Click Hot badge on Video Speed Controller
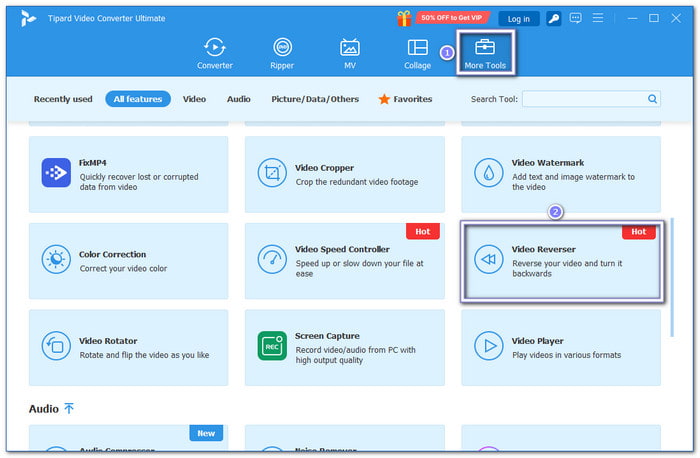The width and height of the screenshot is (700, 458). tap(422, 231)
